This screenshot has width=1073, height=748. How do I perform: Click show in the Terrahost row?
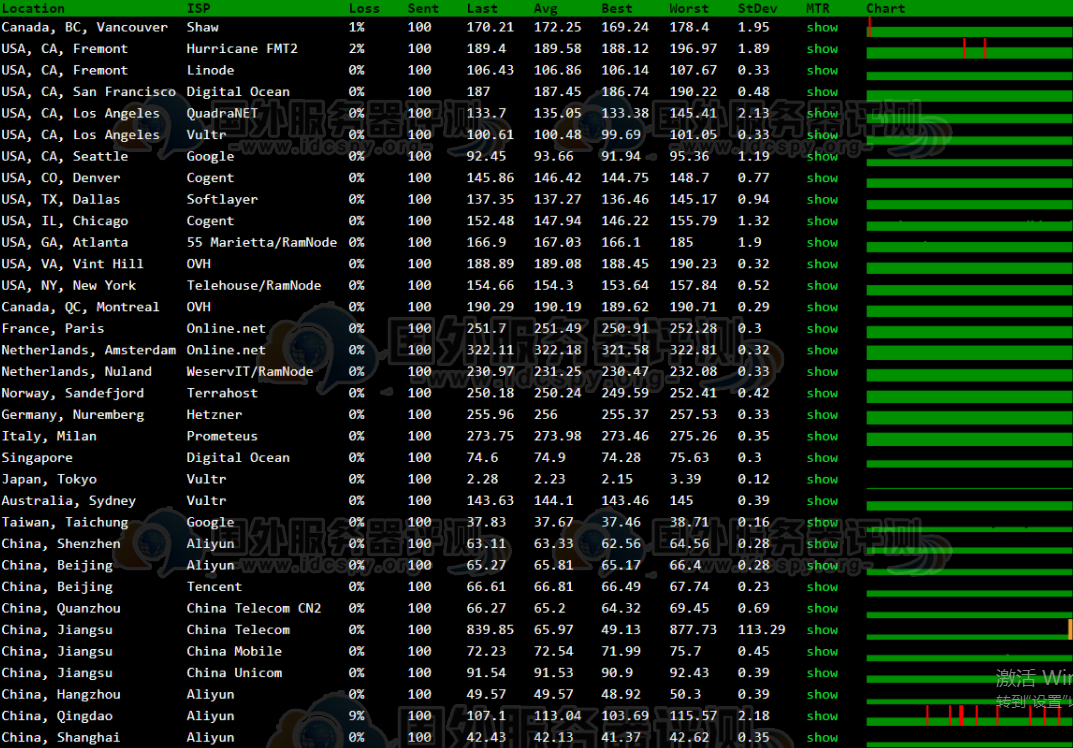822,393
